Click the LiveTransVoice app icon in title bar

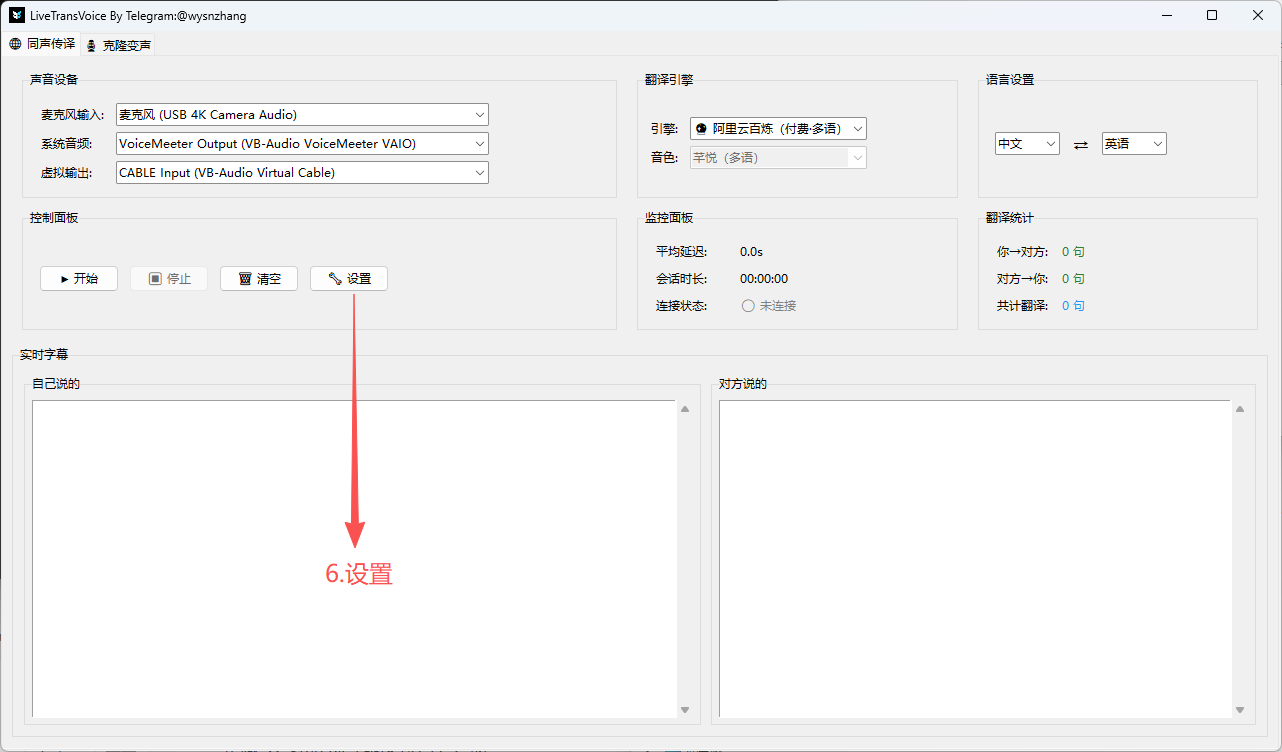17,16
